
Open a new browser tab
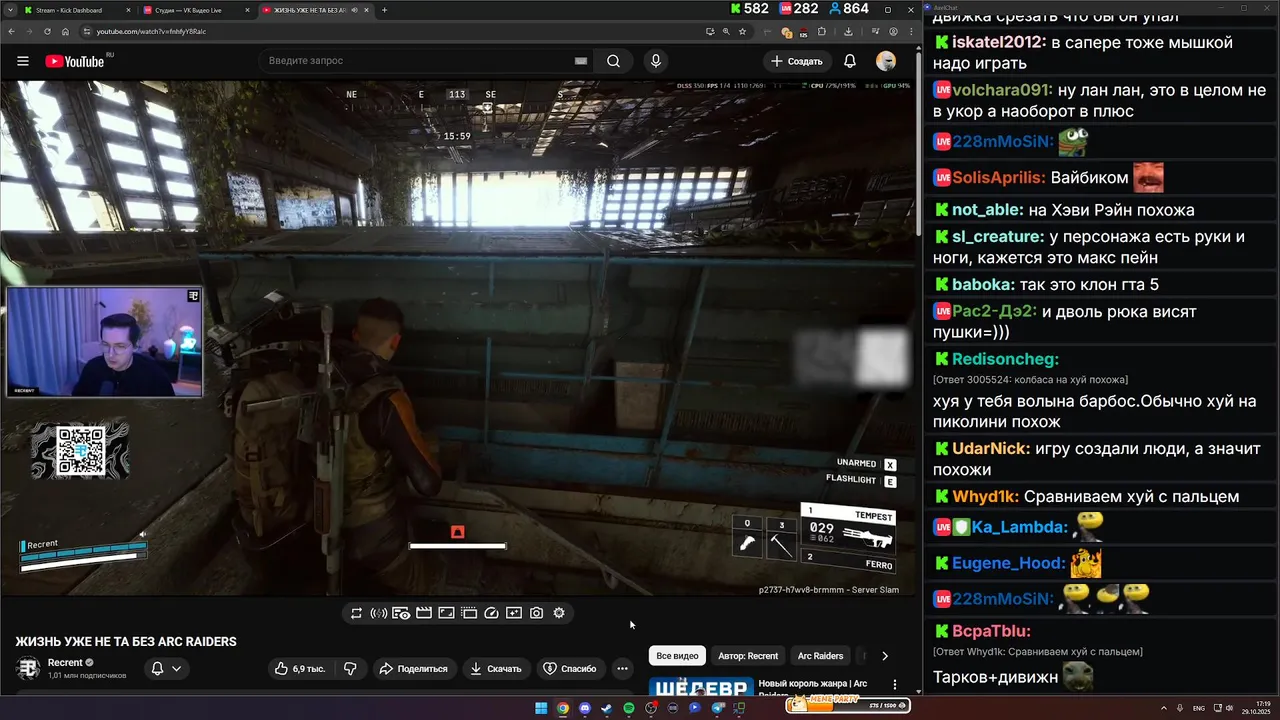click(384, 10)
